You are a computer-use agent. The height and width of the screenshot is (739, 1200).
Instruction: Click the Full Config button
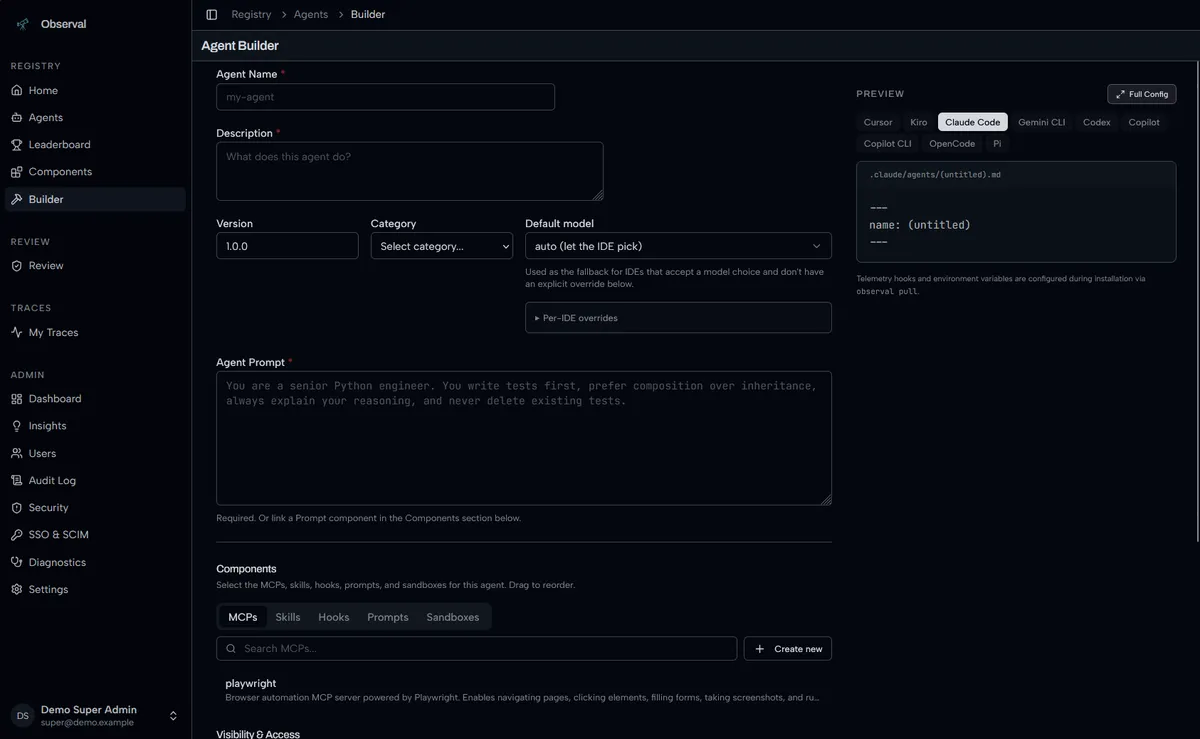pyautogui.click(x=1142, y=94)
